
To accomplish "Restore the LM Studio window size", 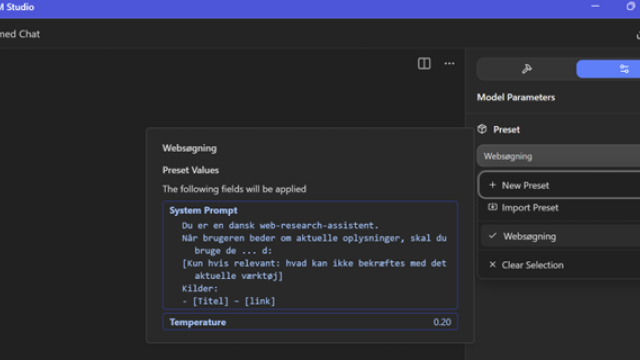I will click(630, 7).
